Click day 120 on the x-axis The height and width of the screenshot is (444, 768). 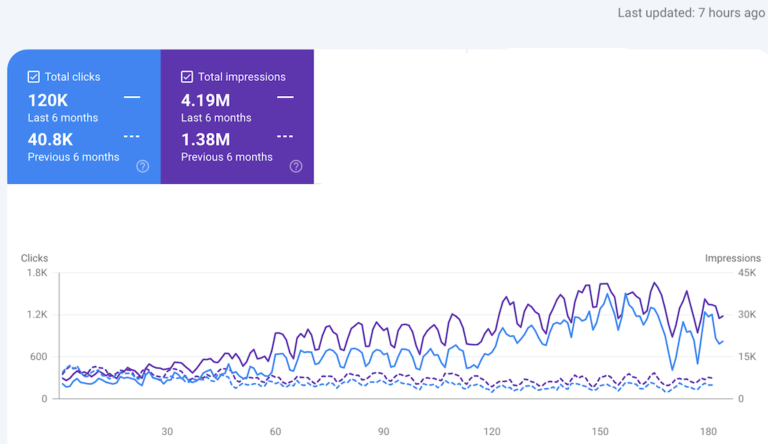(492, 432)
